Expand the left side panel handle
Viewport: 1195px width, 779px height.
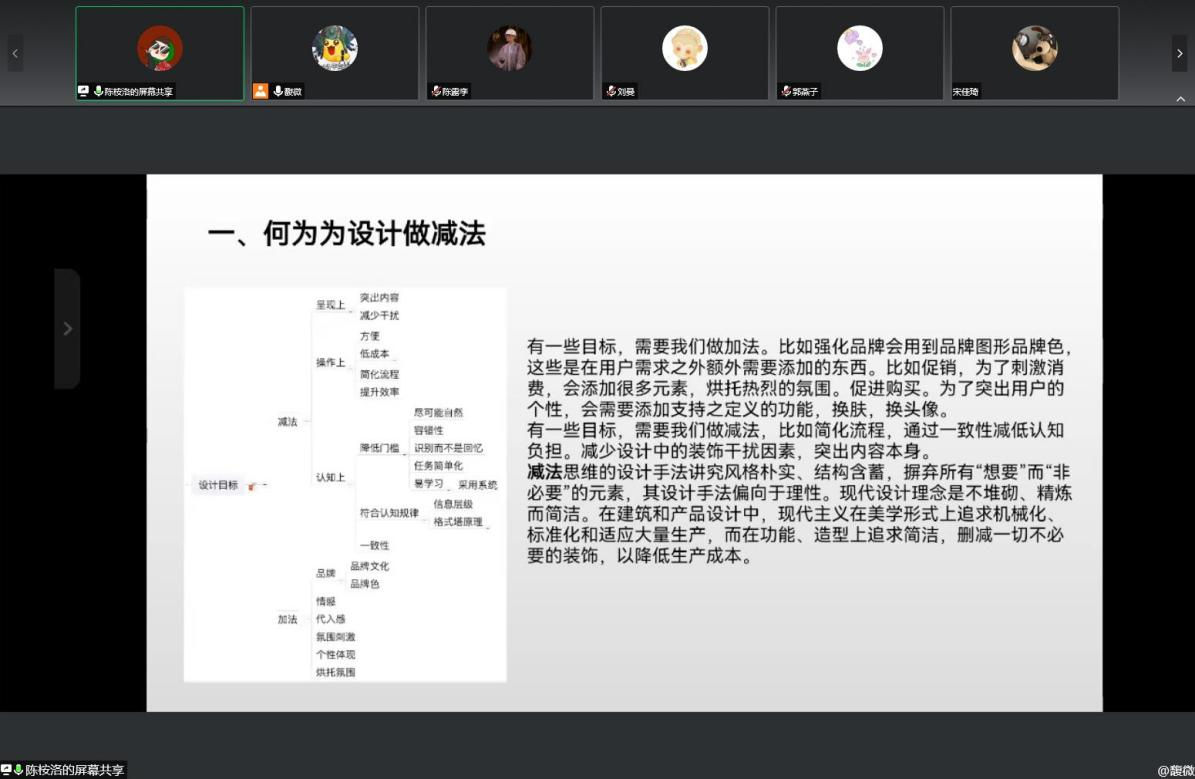[x=67, y=328]
